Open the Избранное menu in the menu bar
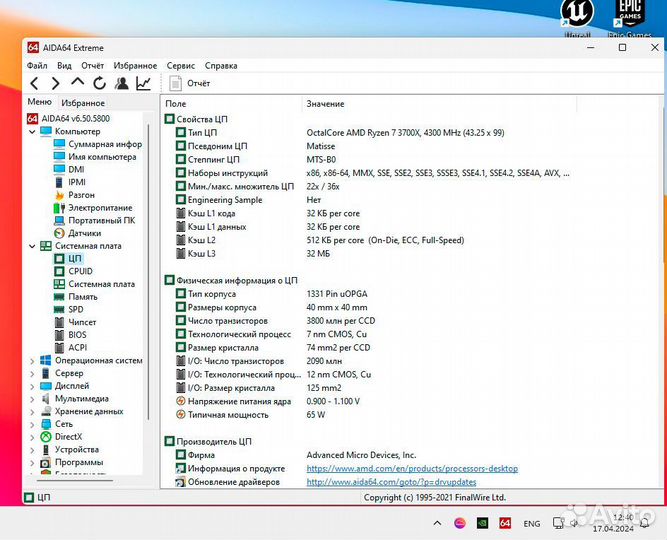This screenshot has height=540, width=667. (x=135, y=66)
